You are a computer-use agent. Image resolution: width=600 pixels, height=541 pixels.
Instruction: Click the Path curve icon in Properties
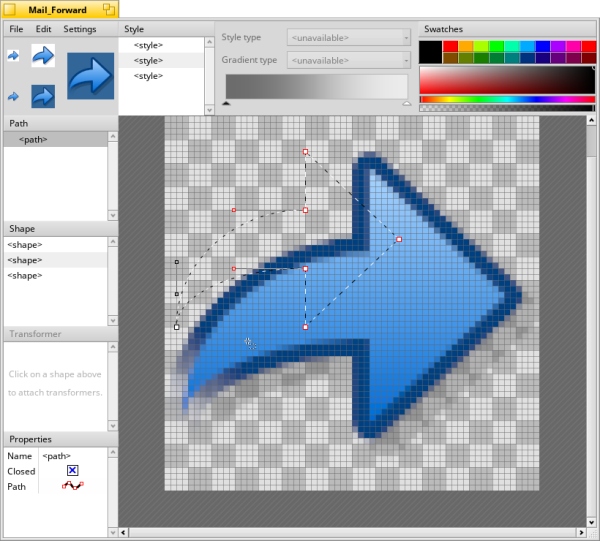click(x=72, y=487)
